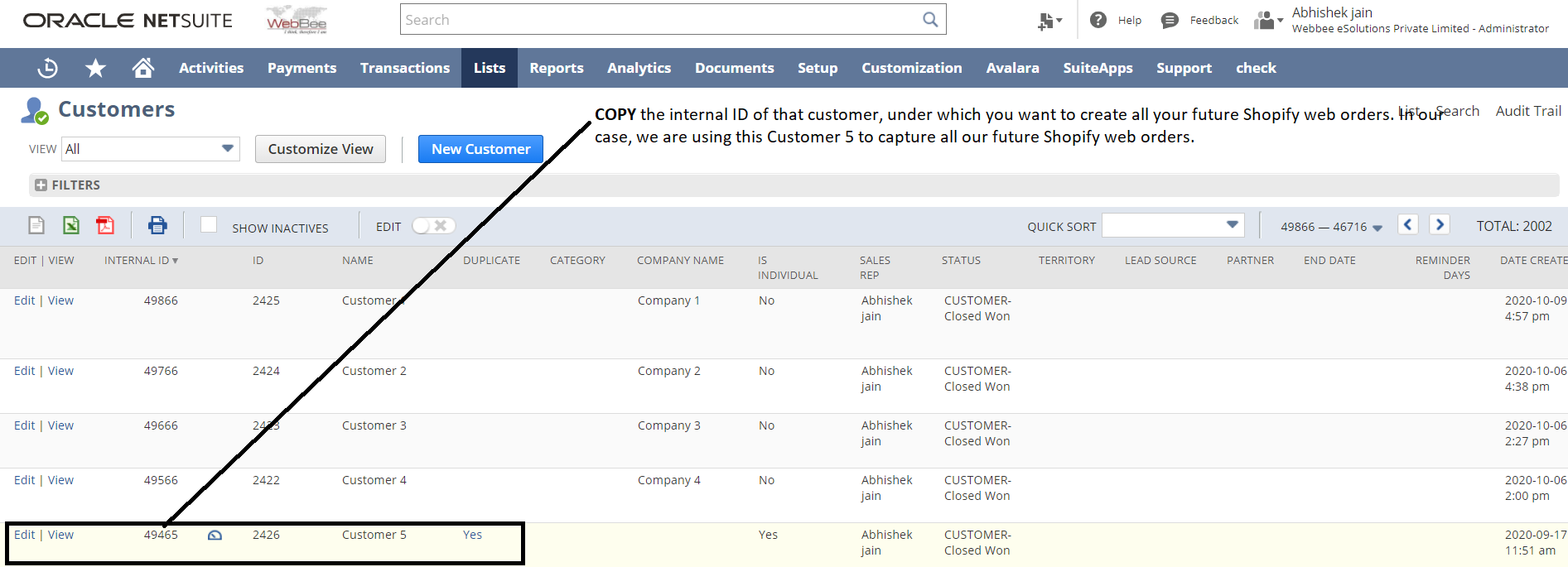Open the Support menu

click(x=1184, y=68)
